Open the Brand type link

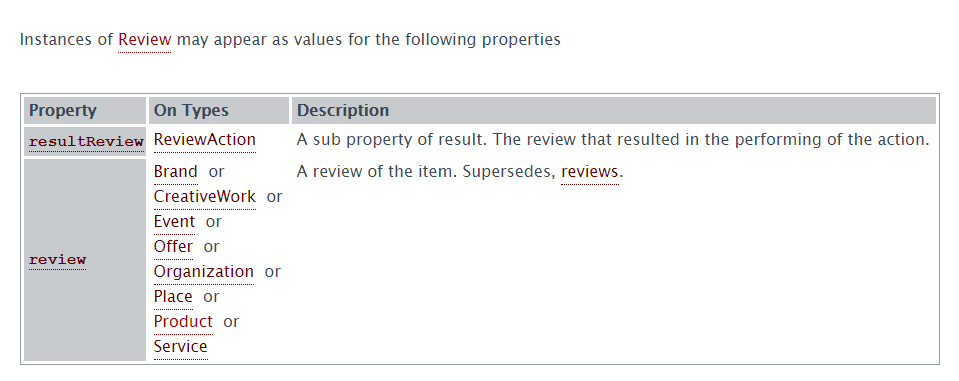tap(176, 172)
